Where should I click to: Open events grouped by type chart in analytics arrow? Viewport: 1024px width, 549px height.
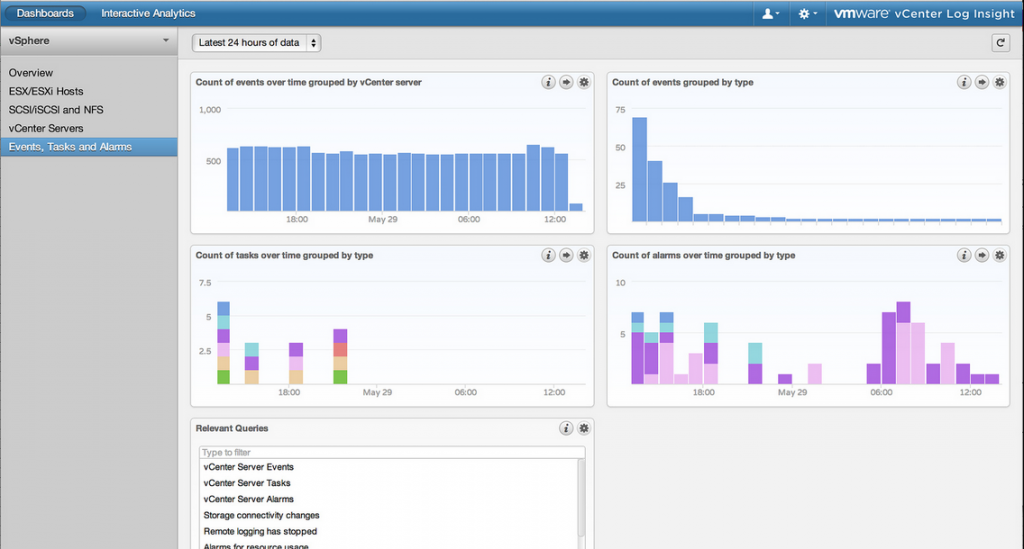point(982,82)
